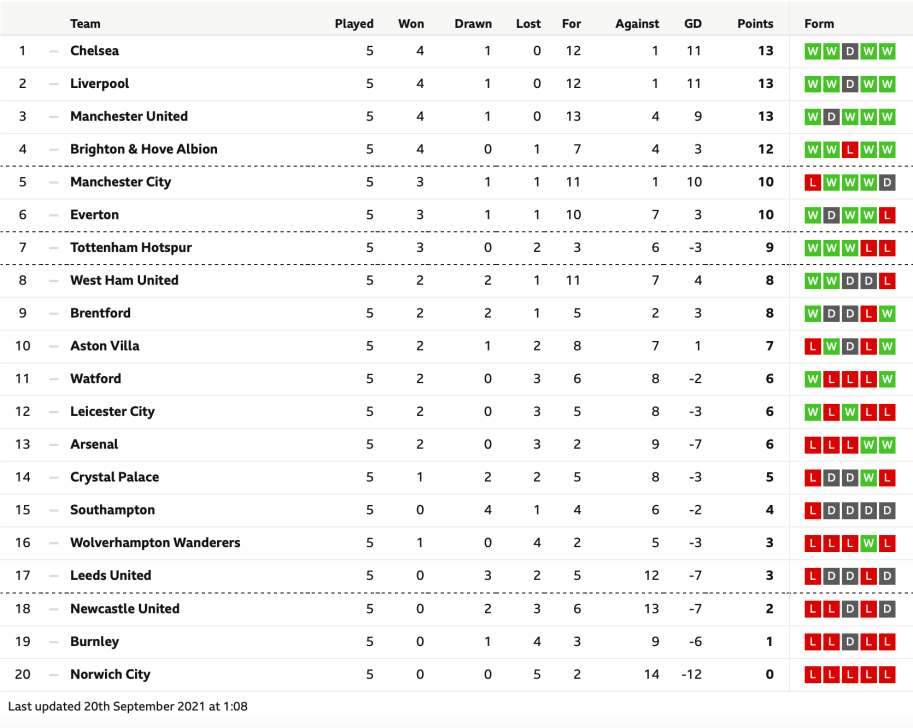Viewport: 913px width, 728px height.
Task: Click Brighton's lost match form badge
Action: tap(850, 149)
